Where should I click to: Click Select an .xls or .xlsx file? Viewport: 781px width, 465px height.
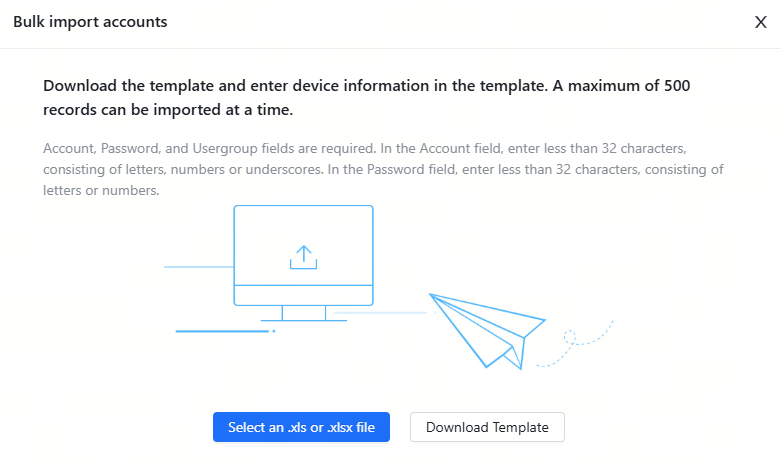pos(301,427)
